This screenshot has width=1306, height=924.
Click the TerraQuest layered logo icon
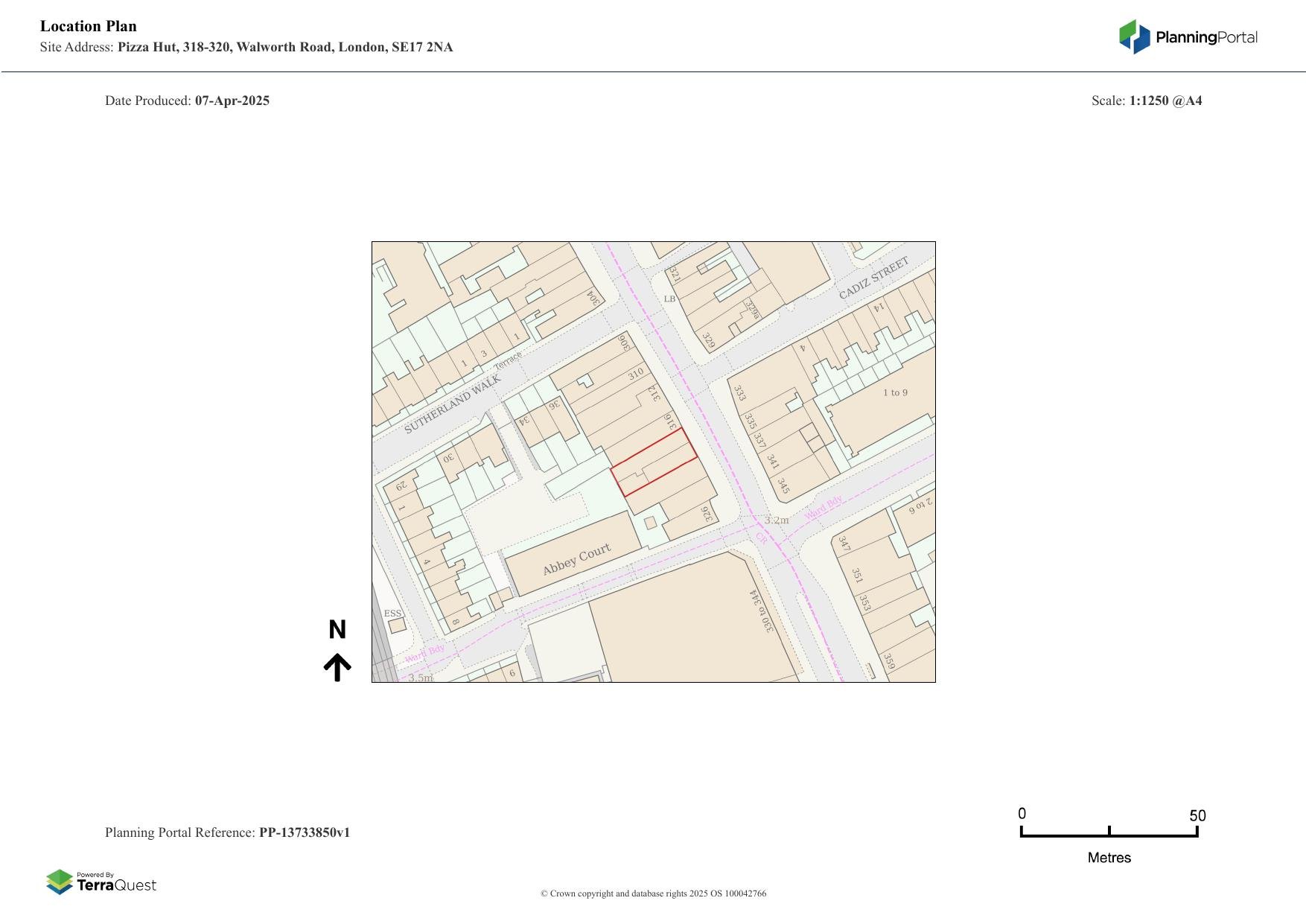point(60,882)
